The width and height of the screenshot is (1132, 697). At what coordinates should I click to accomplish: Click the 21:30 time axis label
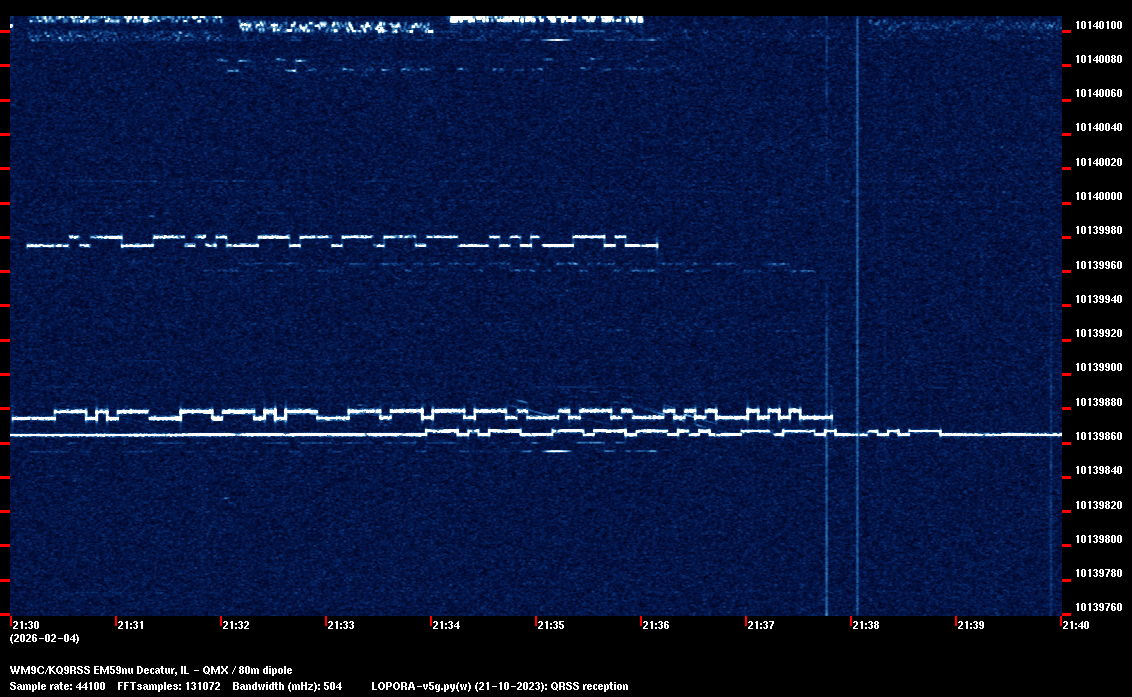26,625
